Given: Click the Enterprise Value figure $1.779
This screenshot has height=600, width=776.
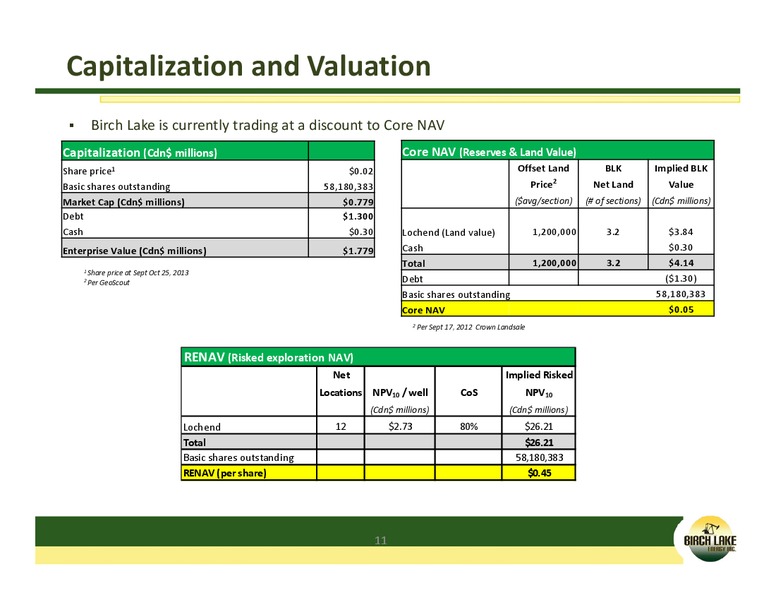Looking at the screenshot, I should 358,250.
